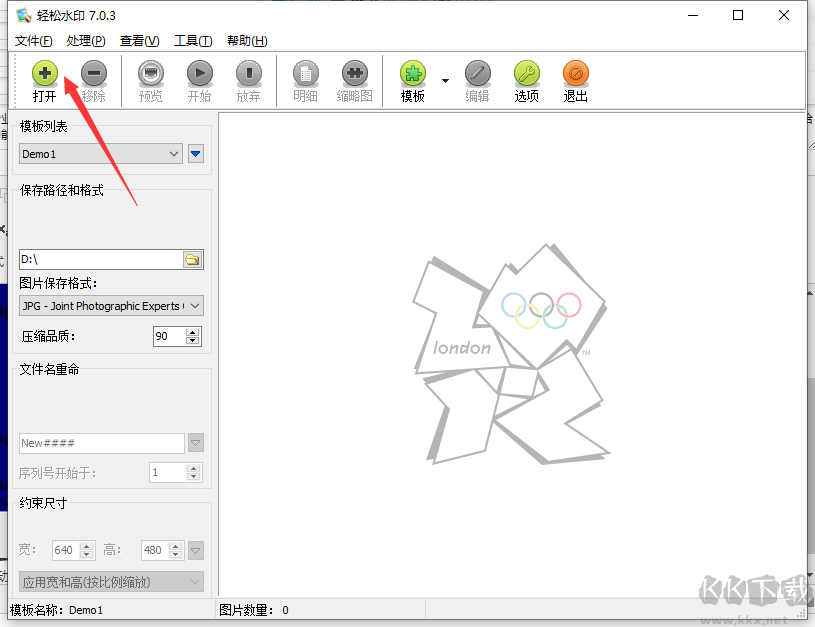Open 选项 (Options) wrench icon
Viewport: 815px width, 627px height.
[527, 74]
